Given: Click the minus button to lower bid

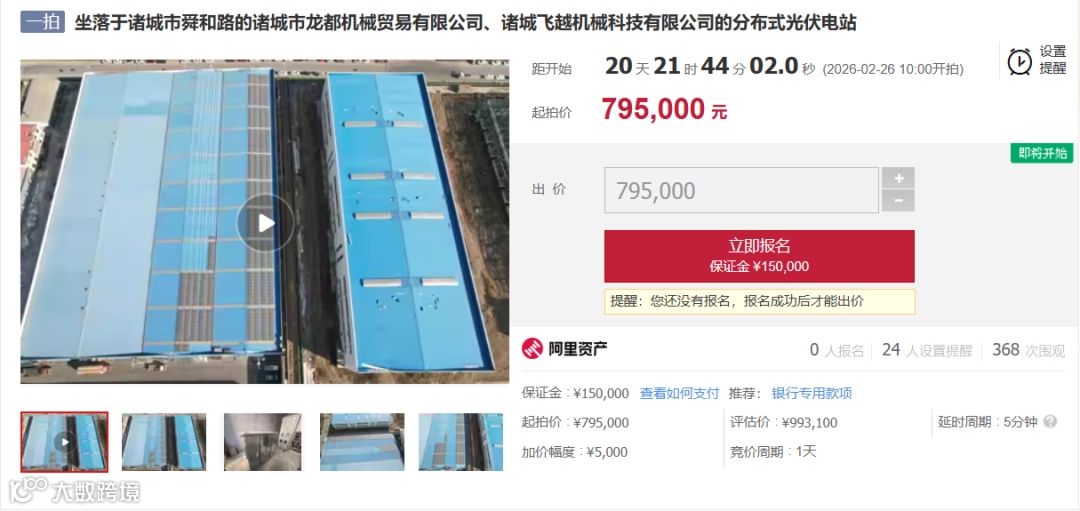Looking at the screenshot, I should [898, 200].
